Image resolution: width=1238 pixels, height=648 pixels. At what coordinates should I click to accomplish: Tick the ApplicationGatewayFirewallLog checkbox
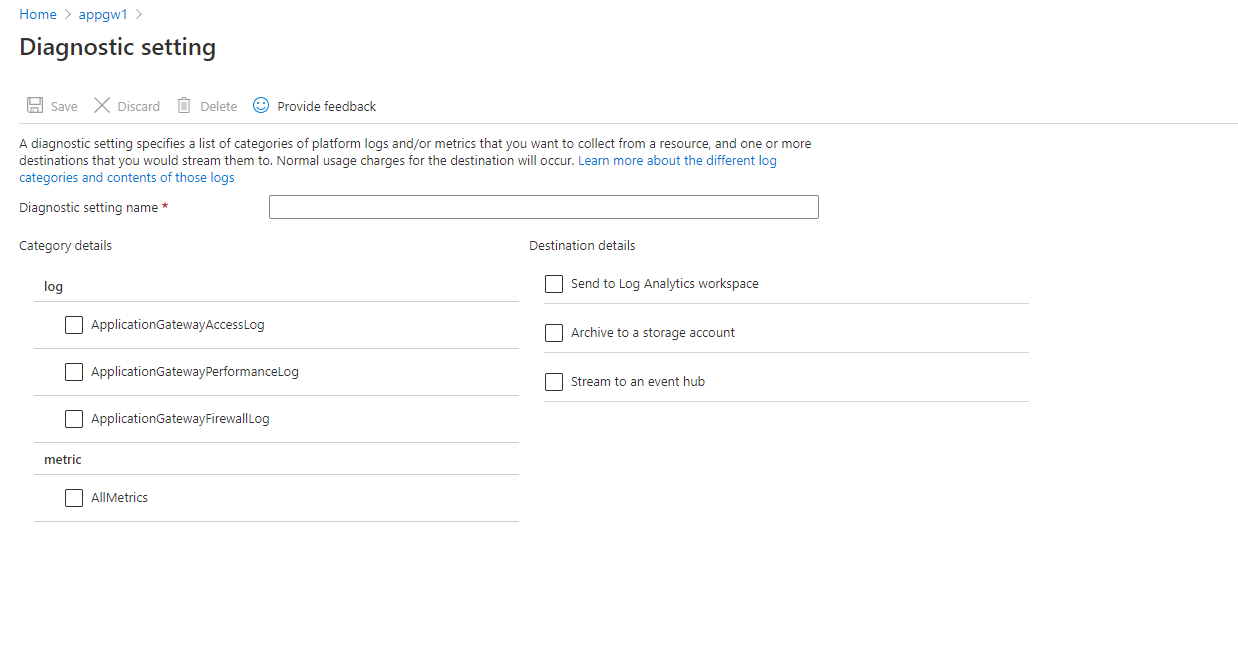[74, 419]
